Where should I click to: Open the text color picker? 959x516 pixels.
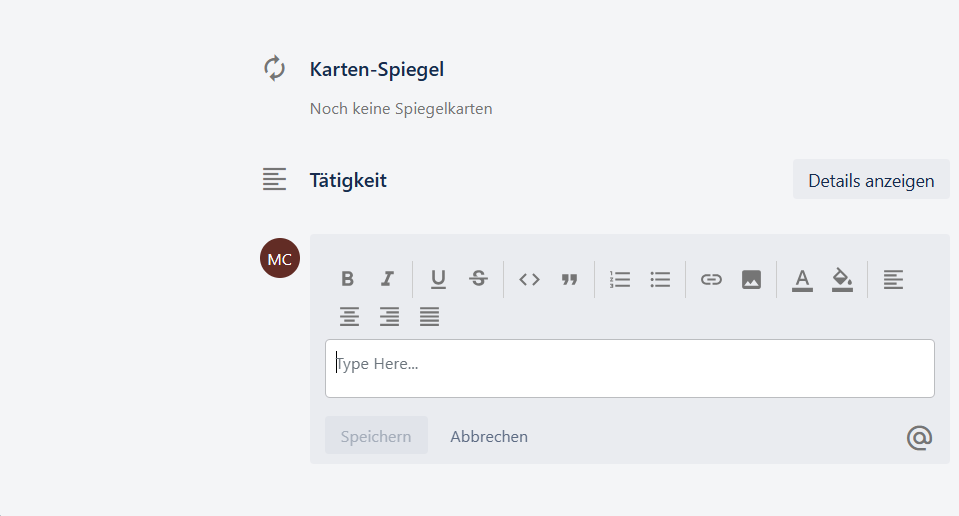tap(802, 279)
